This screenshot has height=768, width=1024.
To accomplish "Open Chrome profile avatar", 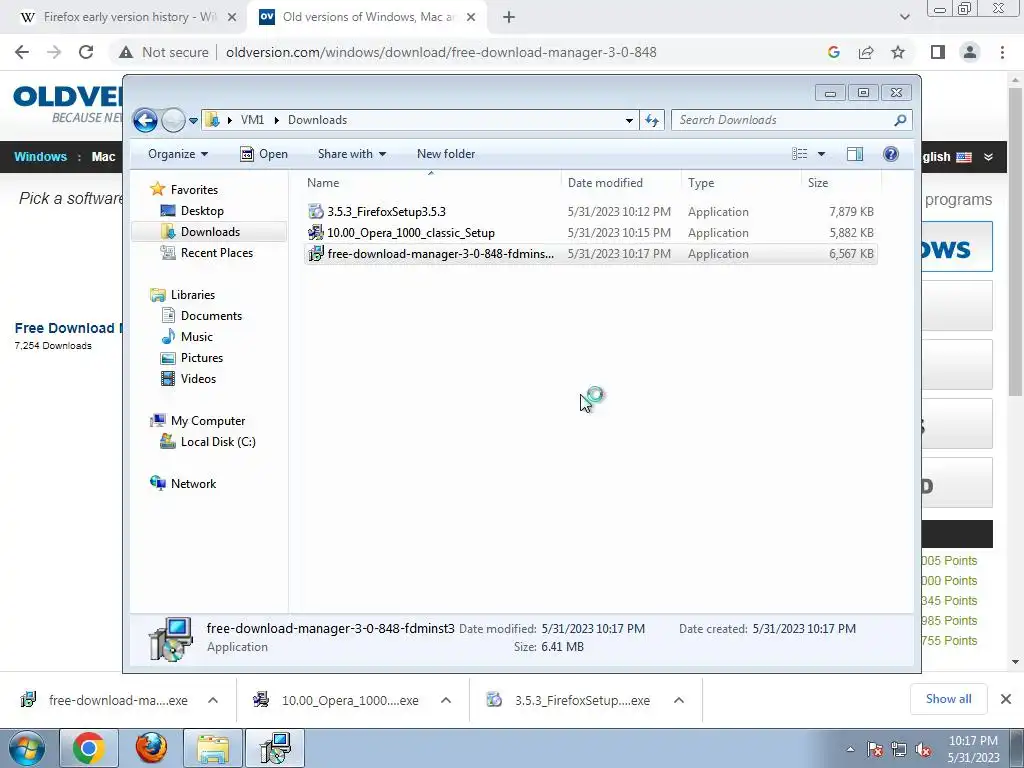I will pyautogui.click(x=970, y=52).
